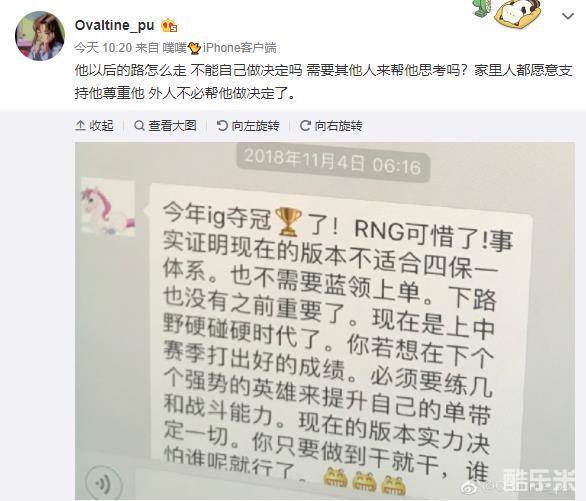
Task: Rotate the image left with 向左旋转
Action: [248, 126]
